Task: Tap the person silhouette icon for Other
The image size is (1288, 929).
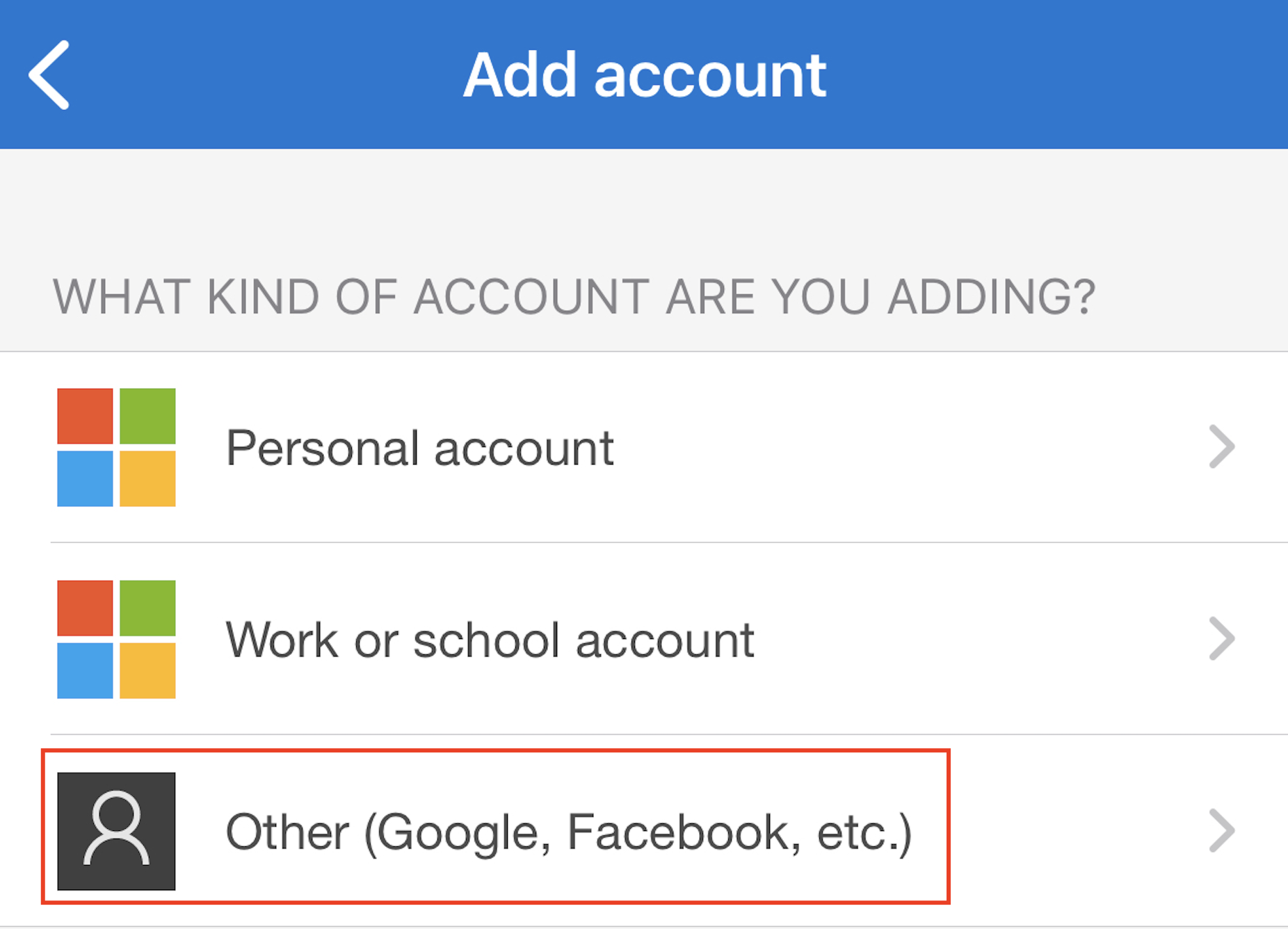Action: pyautogui.click(x=116, y=831)
